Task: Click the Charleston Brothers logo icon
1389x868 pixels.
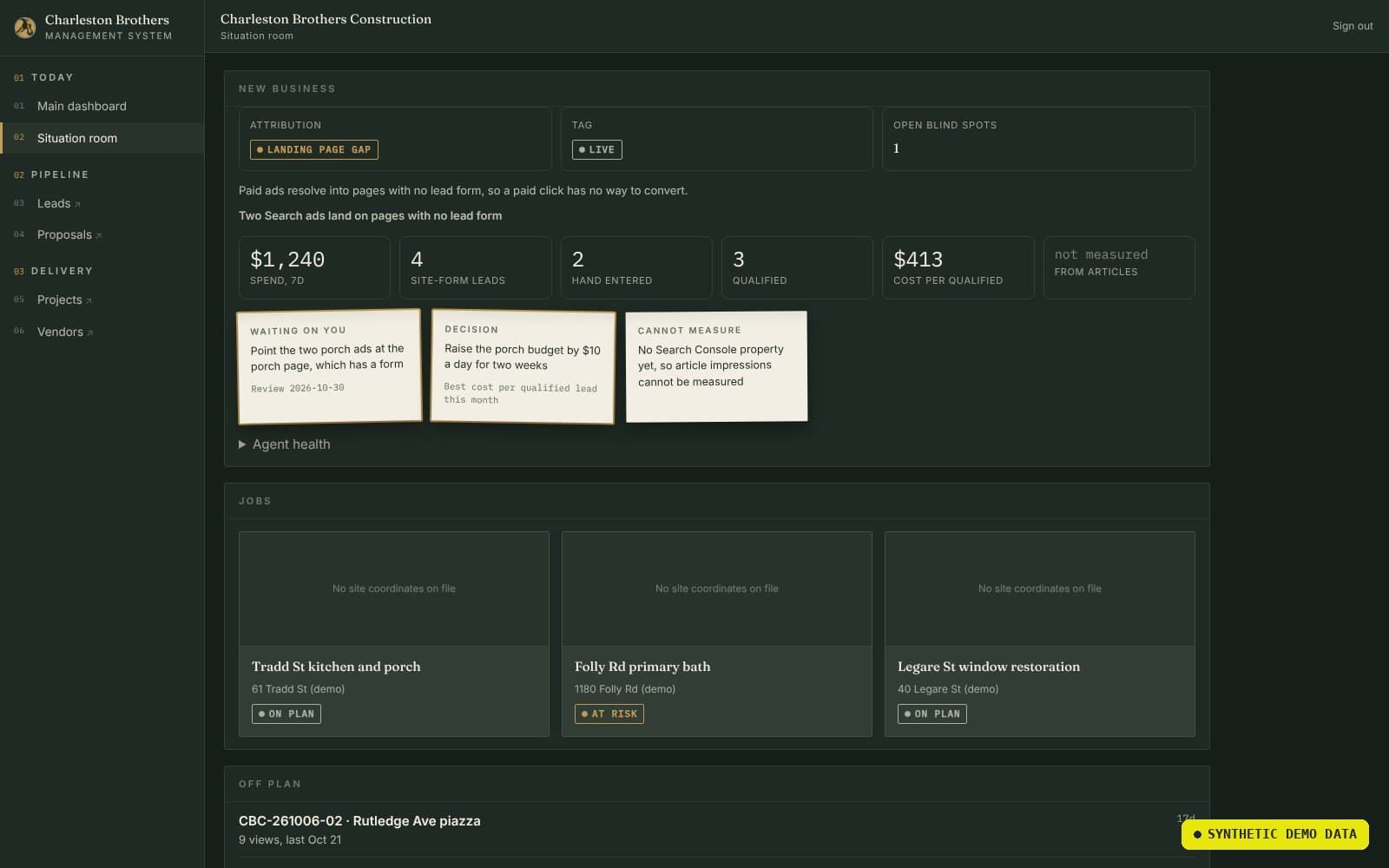Action: 25,27
